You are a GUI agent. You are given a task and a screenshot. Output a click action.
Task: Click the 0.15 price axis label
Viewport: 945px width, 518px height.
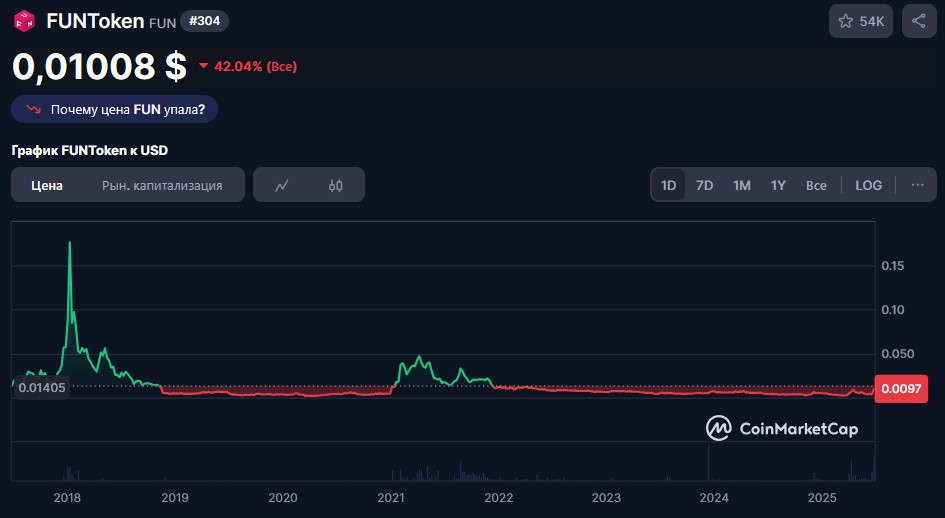893,266
